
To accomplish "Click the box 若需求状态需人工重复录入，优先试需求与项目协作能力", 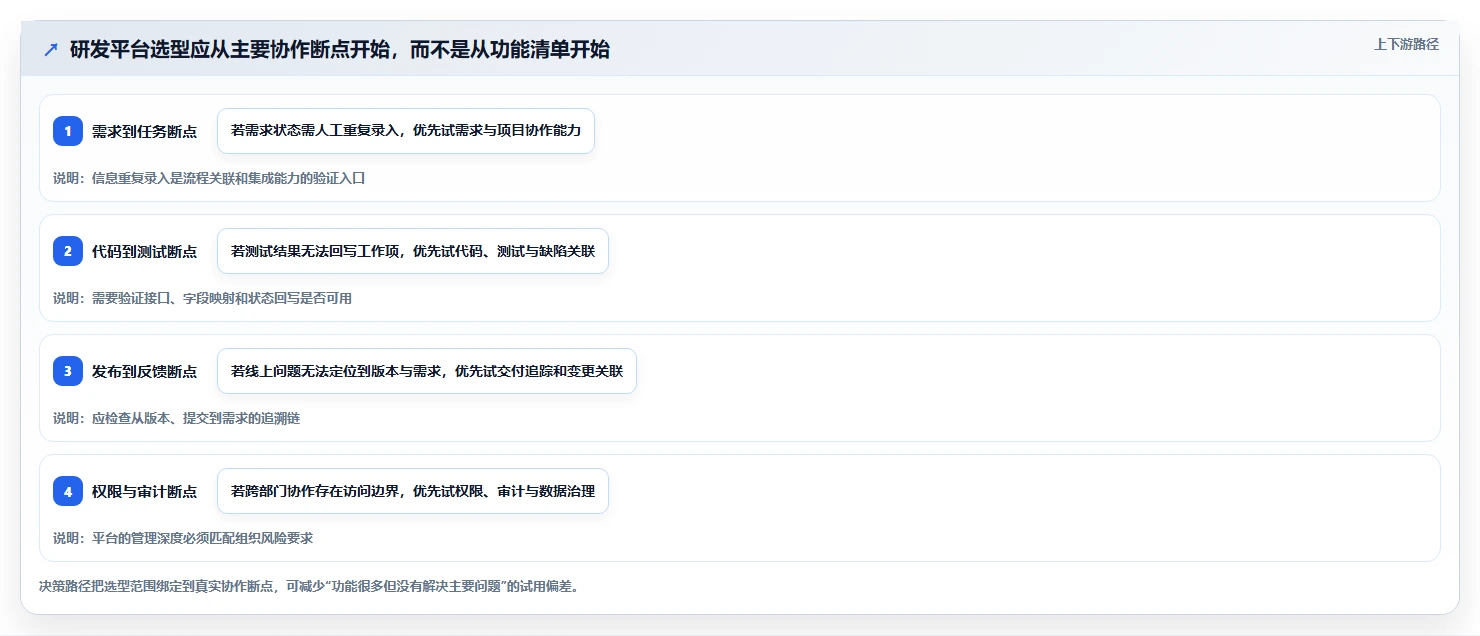I will 406,131.
